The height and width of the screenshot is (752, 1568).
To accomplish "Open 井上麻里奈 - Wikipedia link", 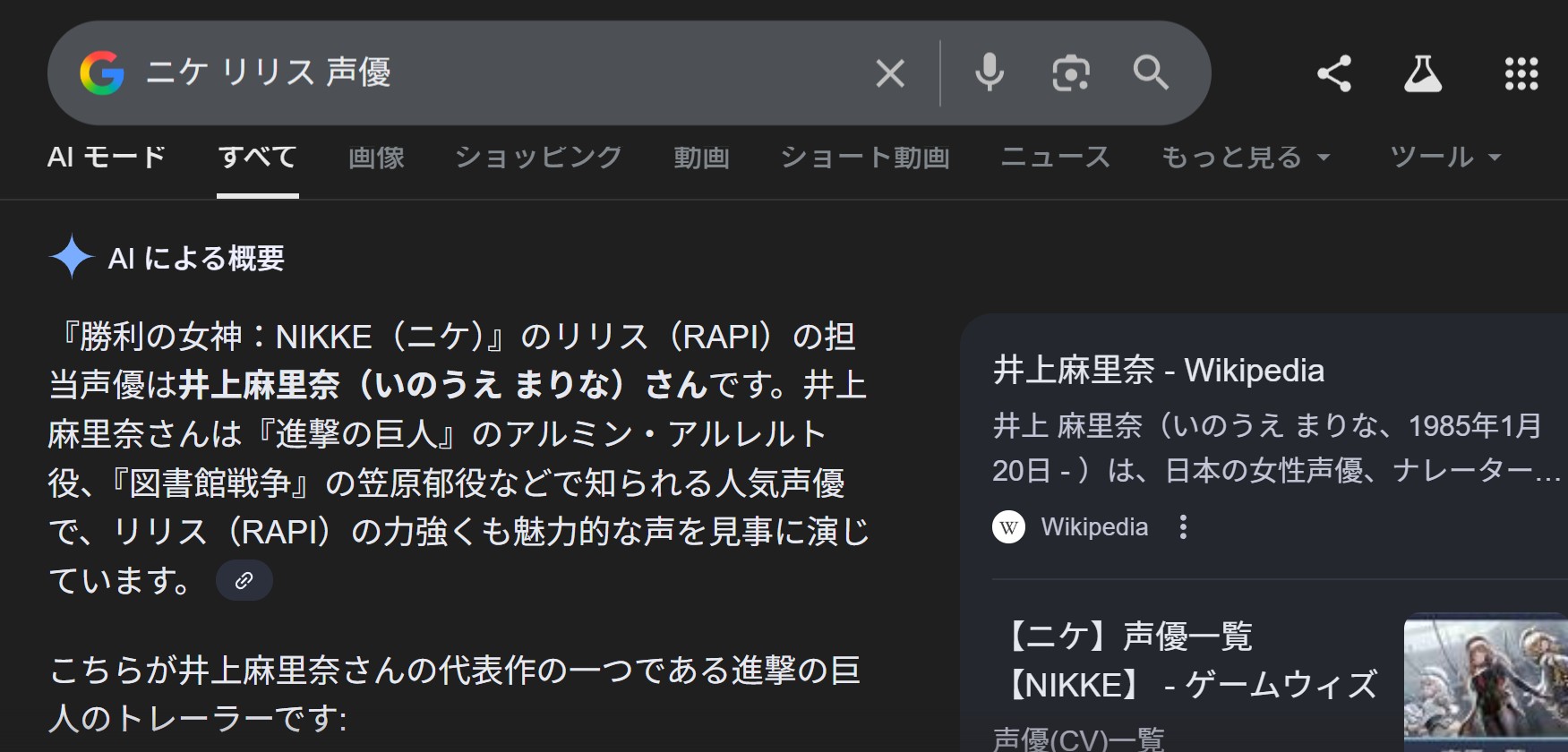I will tap(1158, 370).
